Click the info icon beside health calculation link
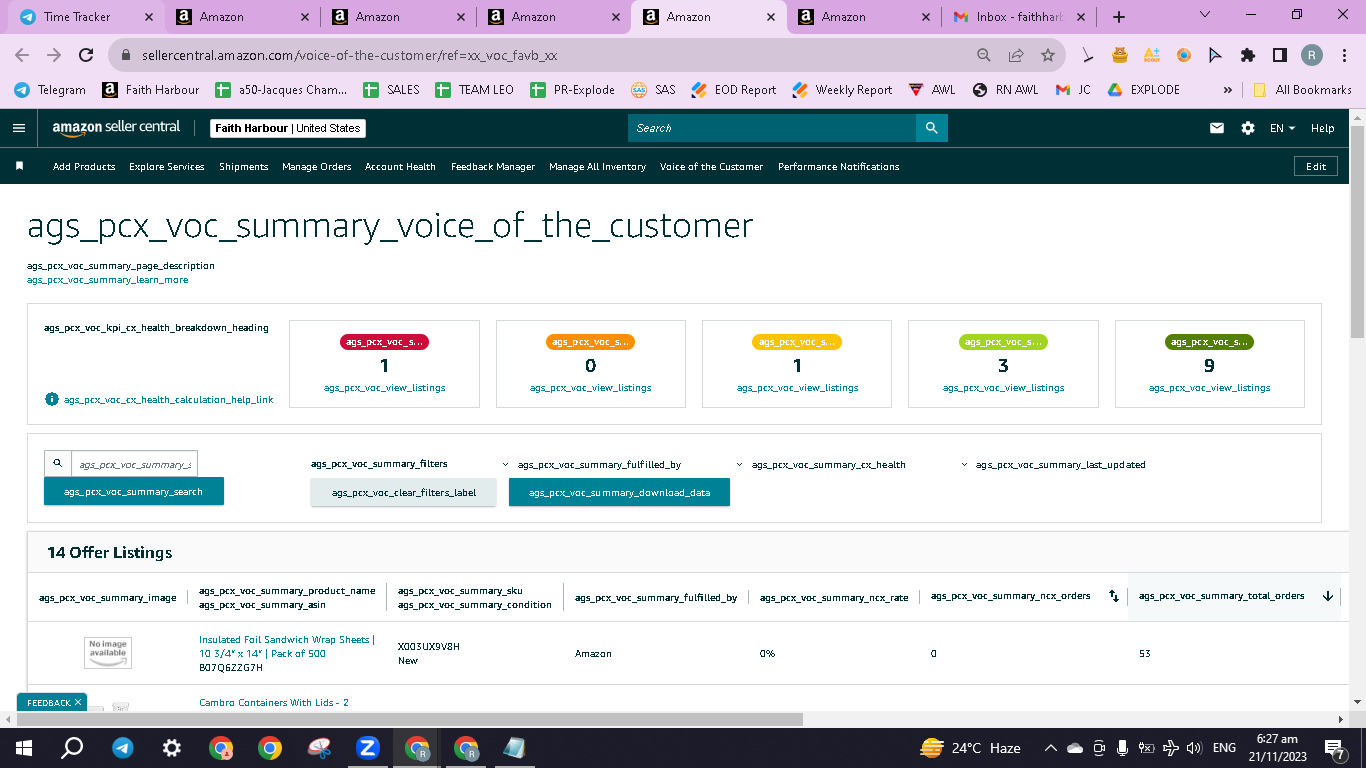 click(52, 399)
